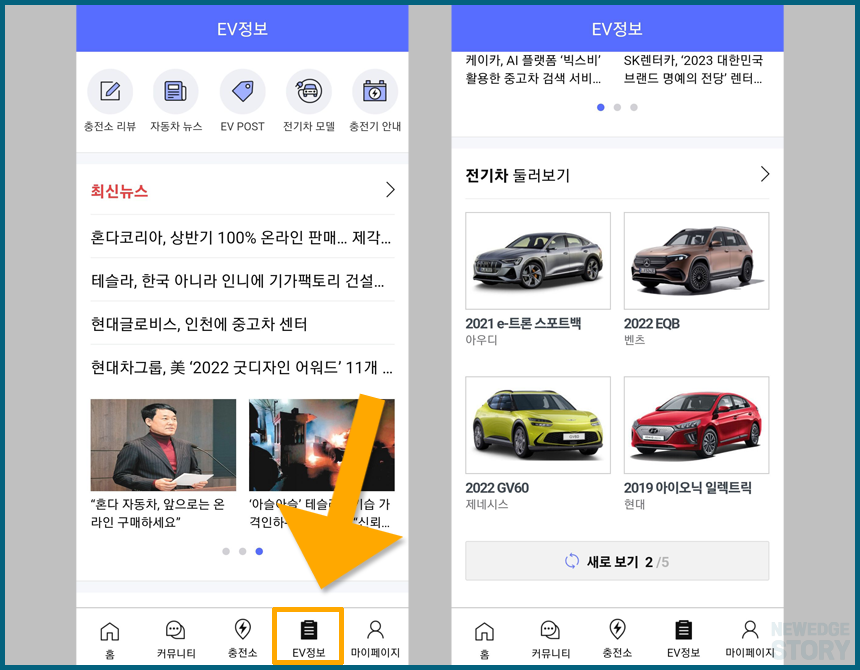Open the 전기차 둘러보기 heading
The width and height of the screenshot is (860, 670).
pyautogui.click(x=517, y=175)
